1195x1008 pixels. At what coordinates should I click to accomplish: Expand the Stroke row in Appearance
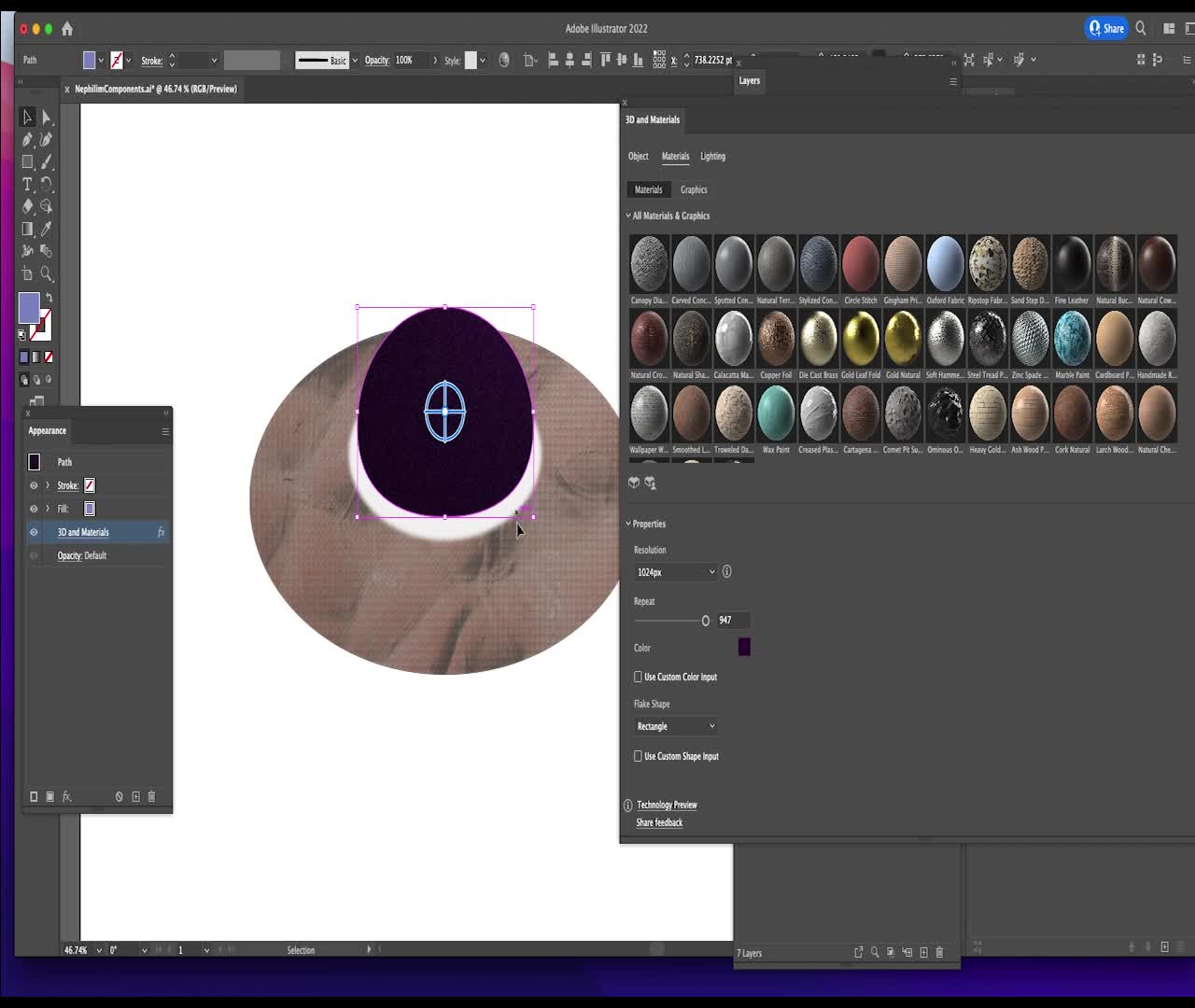pyautogui.click(x=48, y=485)
